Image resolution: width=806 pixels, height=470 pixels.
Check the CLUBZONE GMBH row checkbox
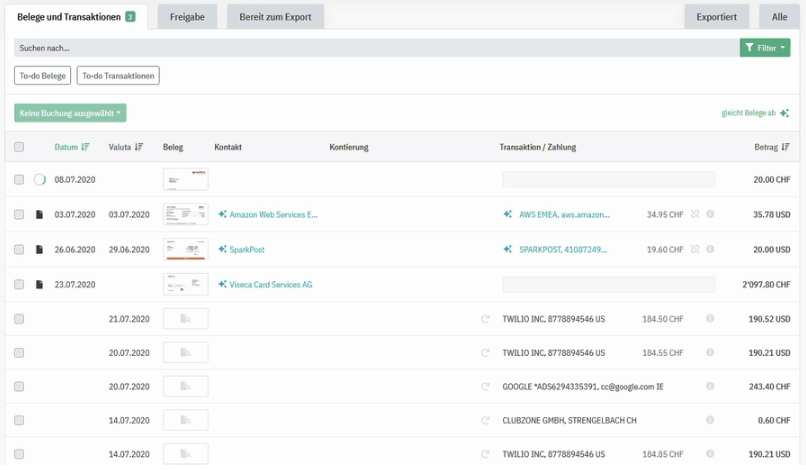(x=19, y=421)
